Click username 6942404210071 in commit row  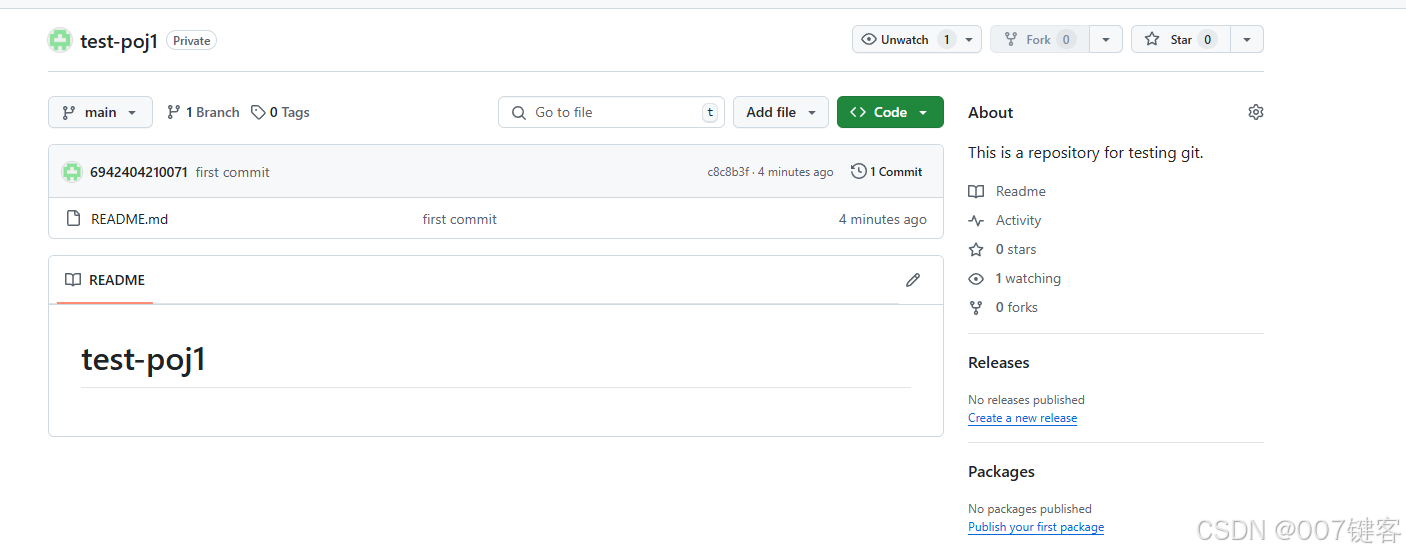pyautogui.click(x=138, y=172)
